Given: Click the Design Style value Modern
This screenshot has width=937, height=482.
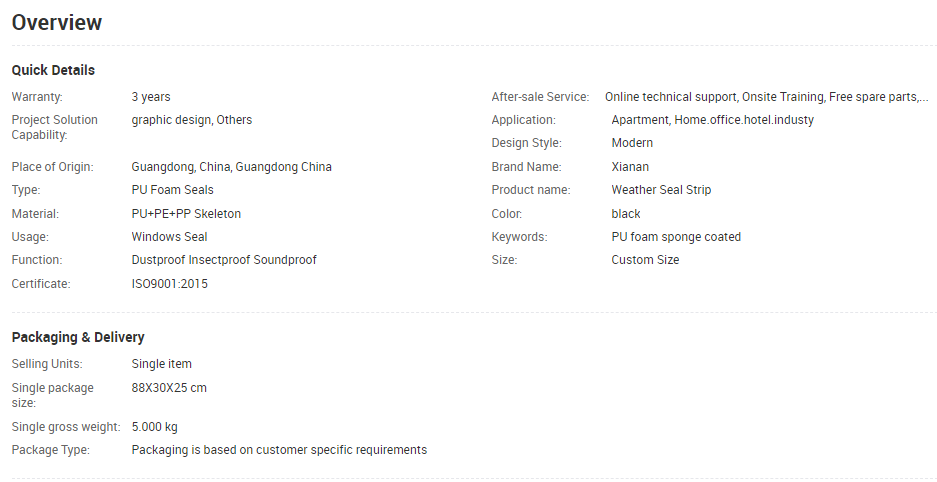Looking at the screenshot, I should pos(632,143).
